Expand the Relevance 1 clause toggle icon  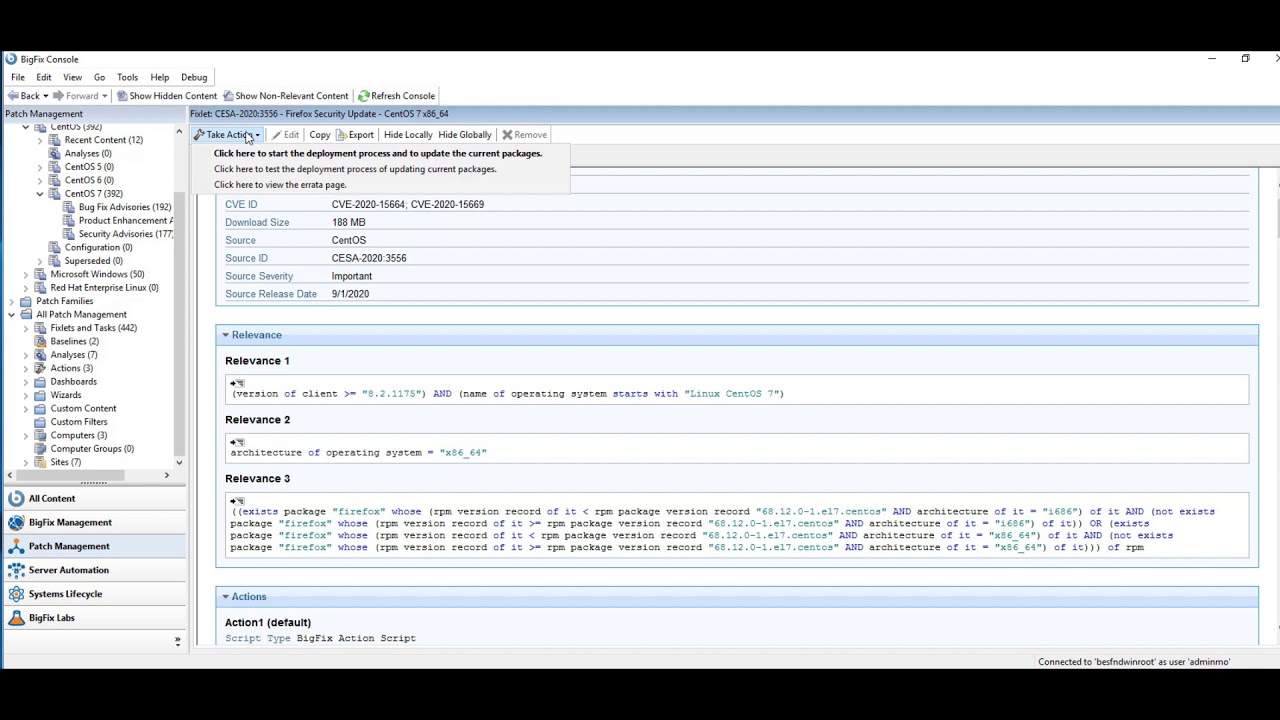(237, 384)
